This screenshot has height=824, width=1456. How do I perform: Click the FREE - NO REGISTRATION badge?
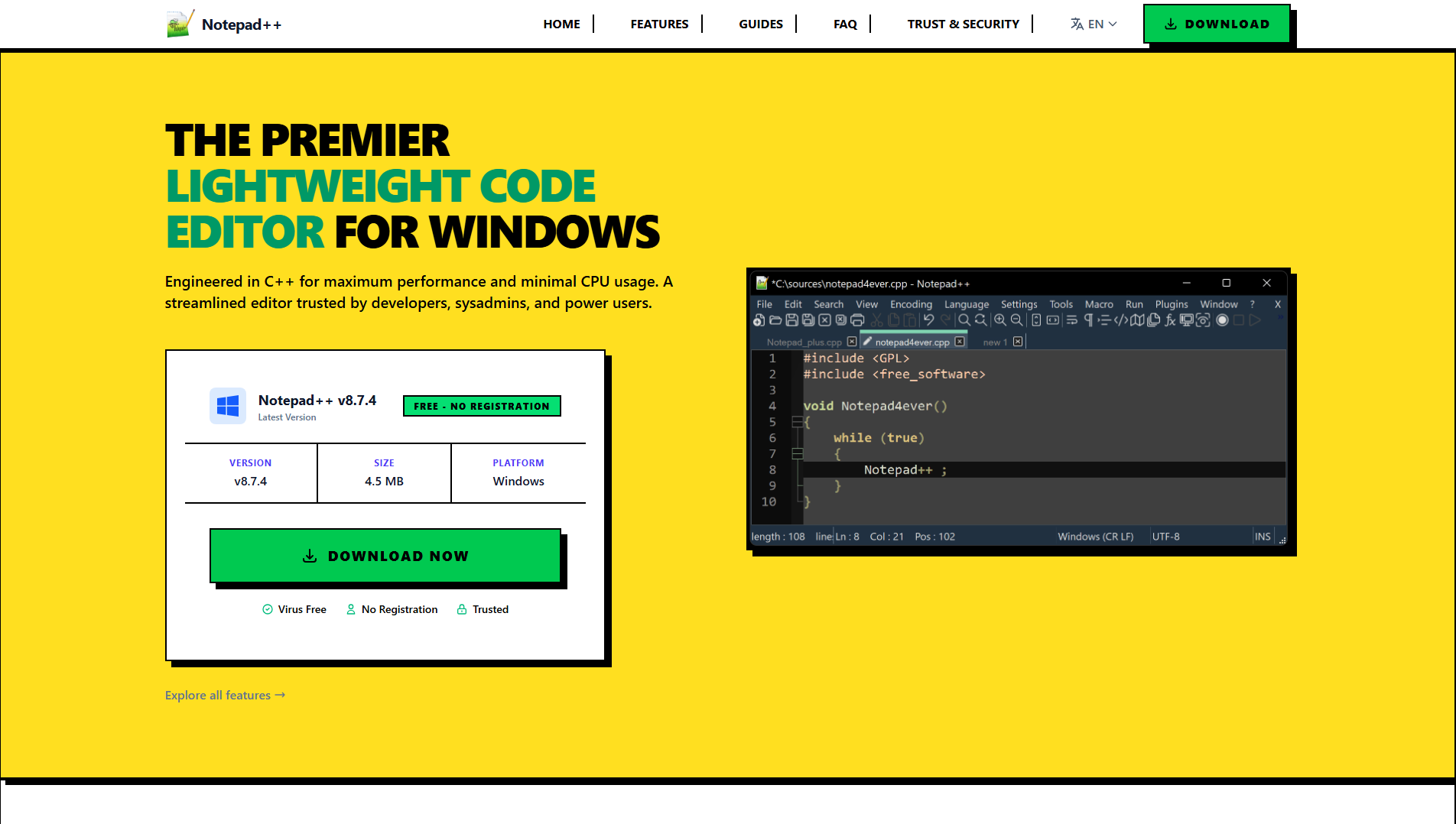tap(482, 406)
